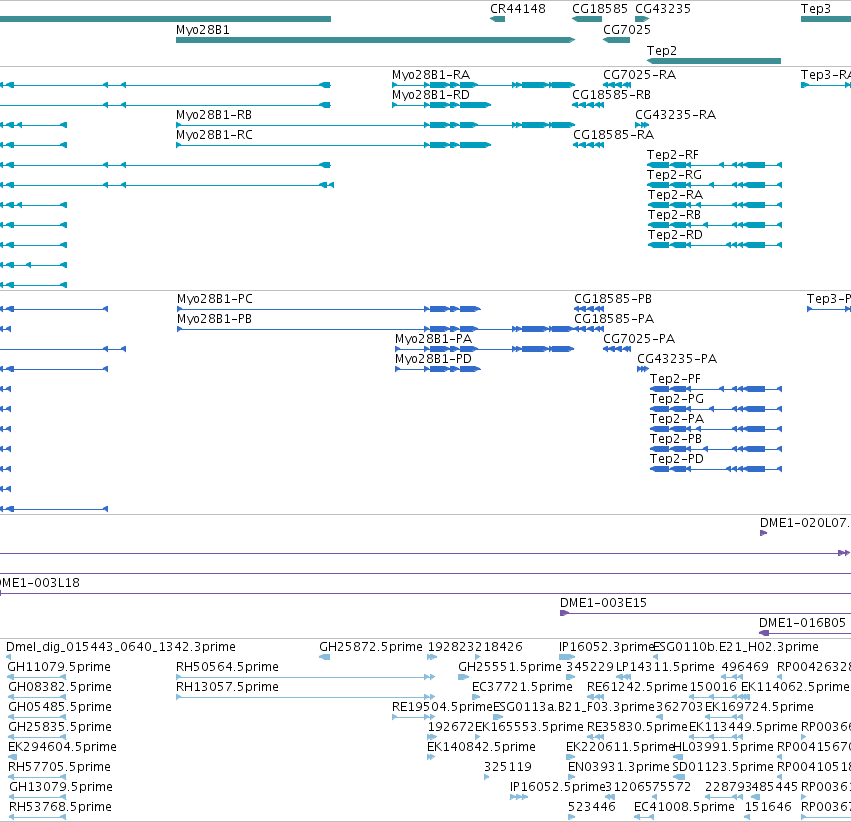Click the CG43235 gene label
The image size is (851, 822).
663,9
